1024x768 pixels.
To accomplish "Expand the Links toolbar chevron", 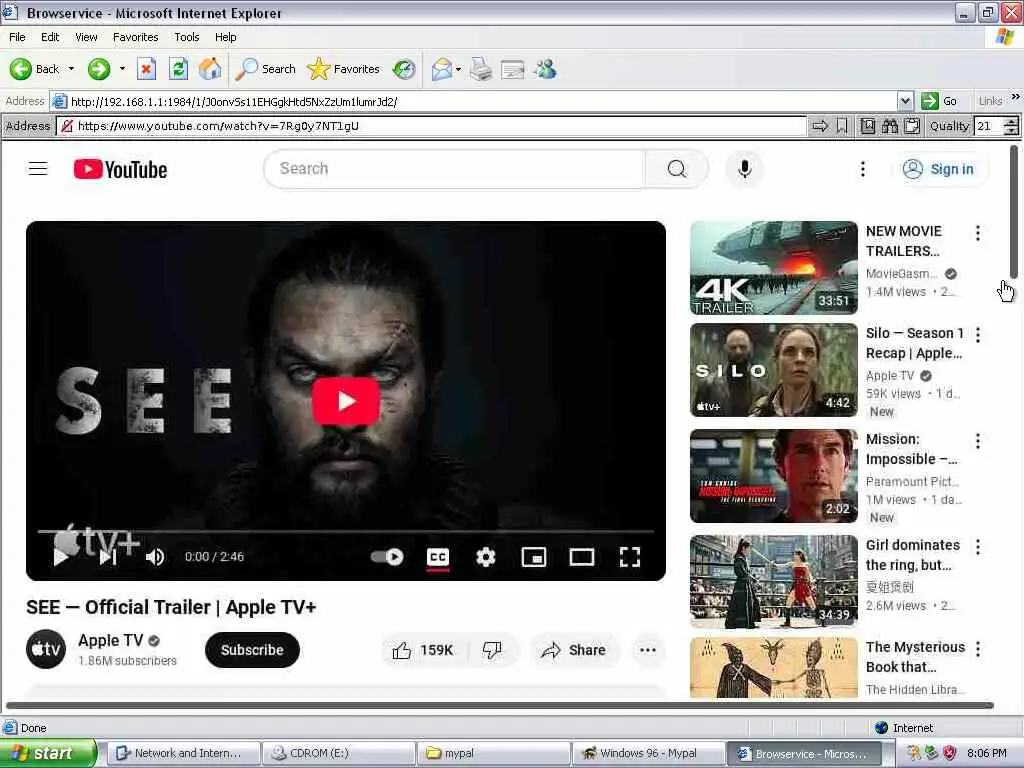I will point(1015,97).
